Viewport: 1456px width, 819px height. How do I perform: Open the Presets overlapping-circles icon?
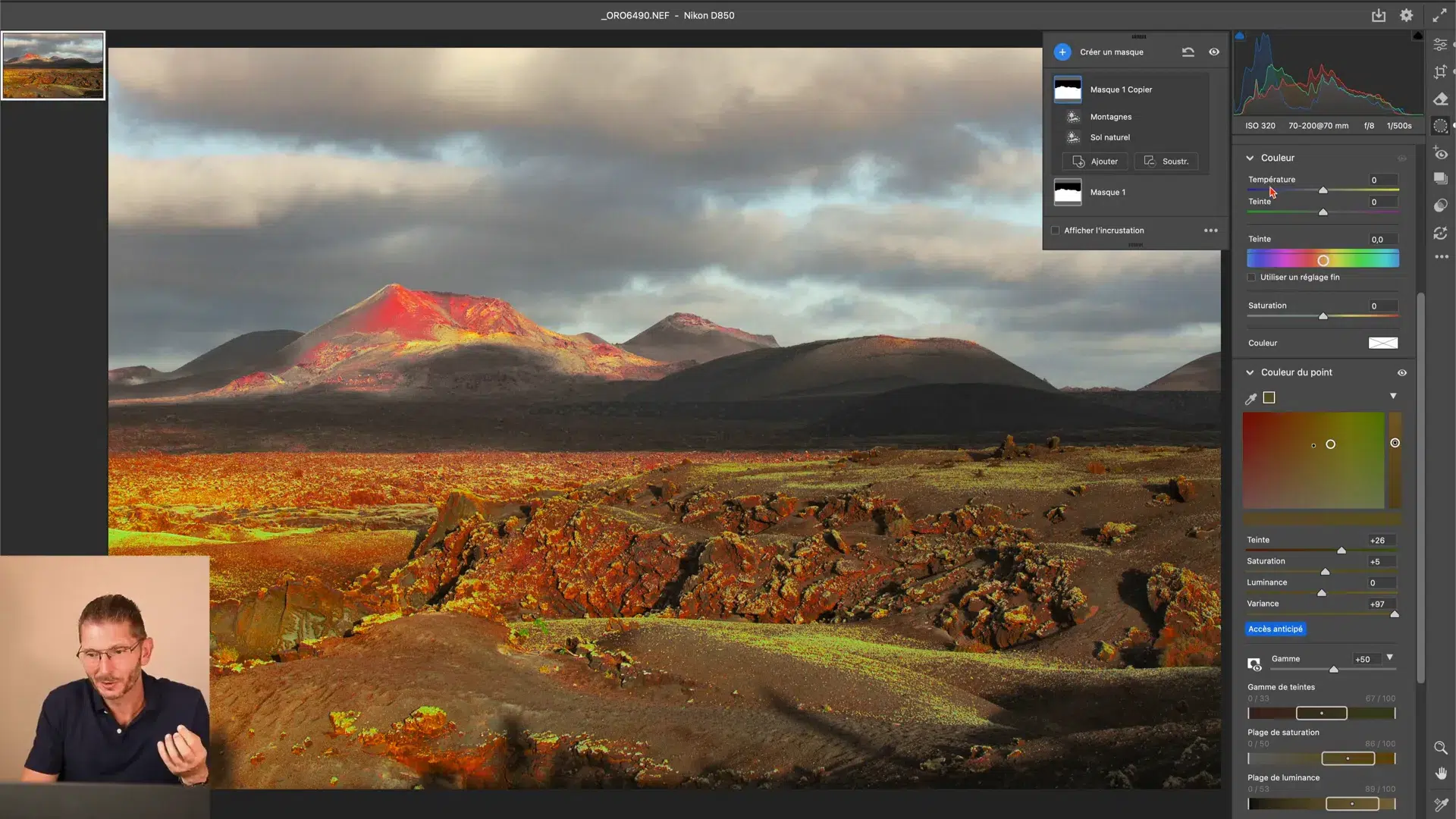[1440, 206]
